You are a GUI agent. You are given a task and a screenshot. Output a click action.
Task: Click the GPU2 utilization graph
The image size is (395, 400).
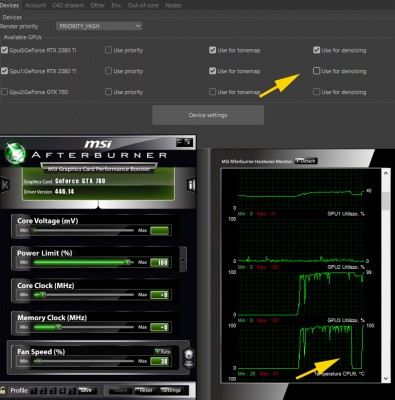[x=301, y=293]
